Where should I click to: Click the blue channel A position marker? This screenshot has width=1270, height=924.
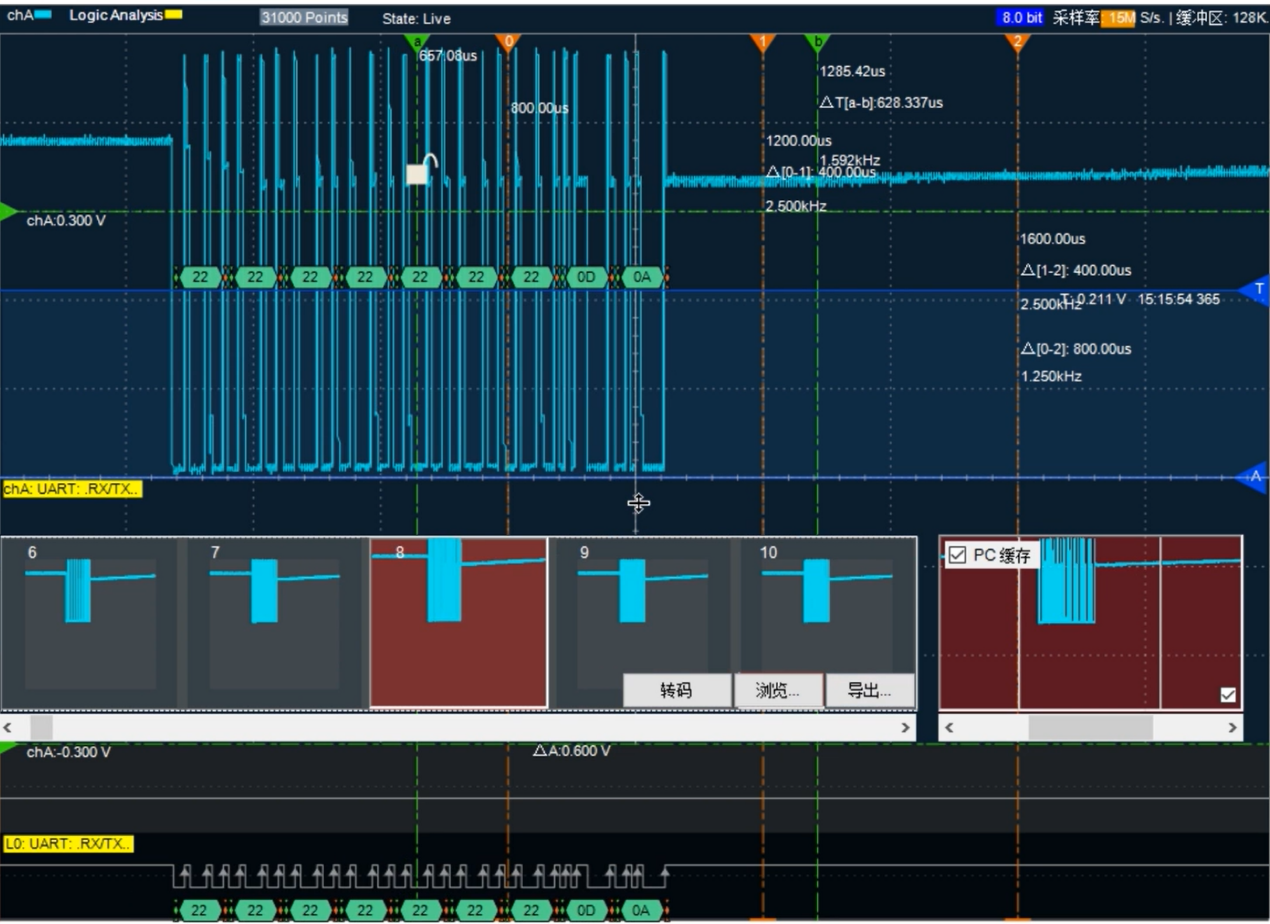(1256, 476)
